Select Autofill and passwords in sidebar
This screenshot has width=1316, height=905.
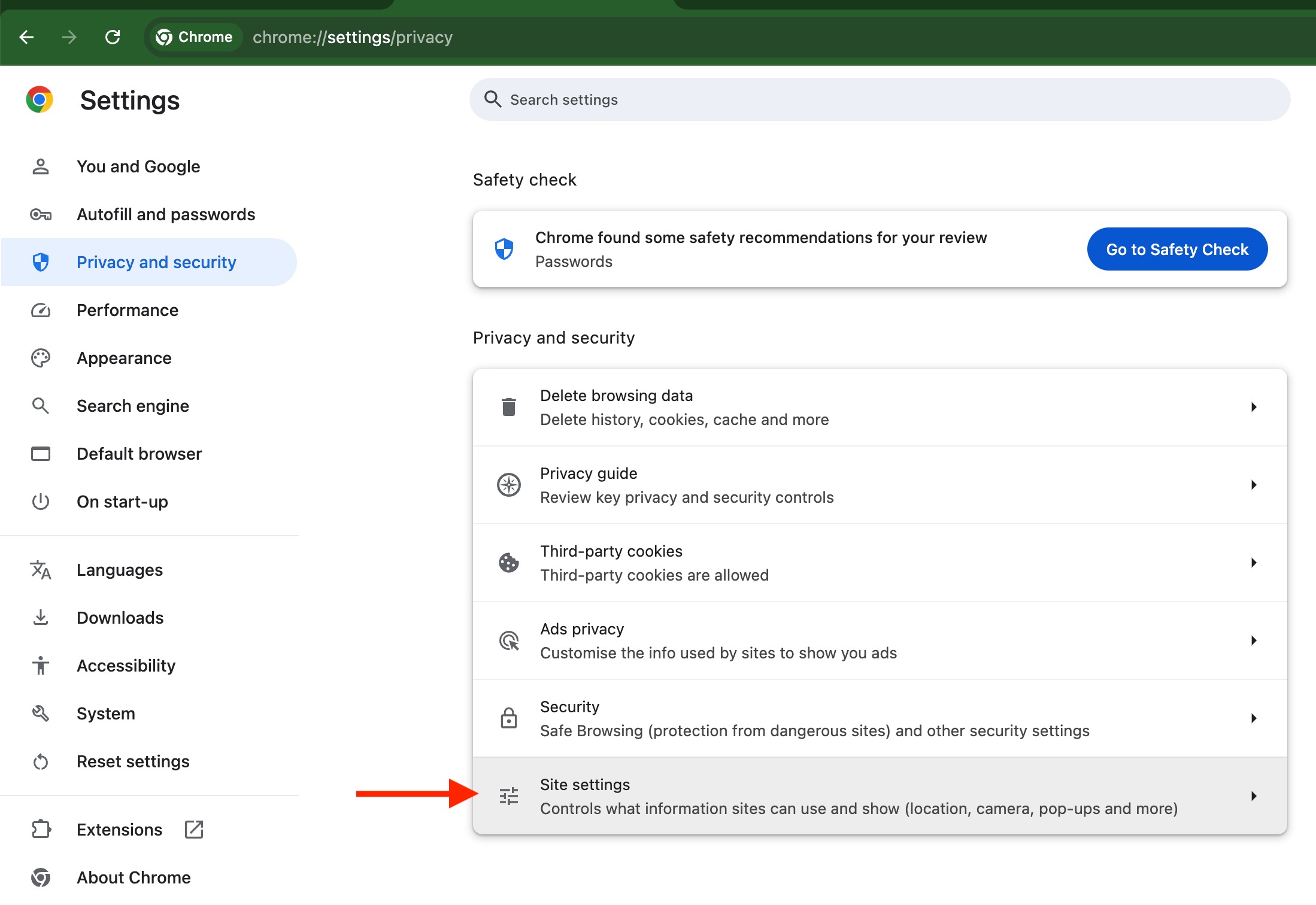pyautogui.click(x=166, y=214)
